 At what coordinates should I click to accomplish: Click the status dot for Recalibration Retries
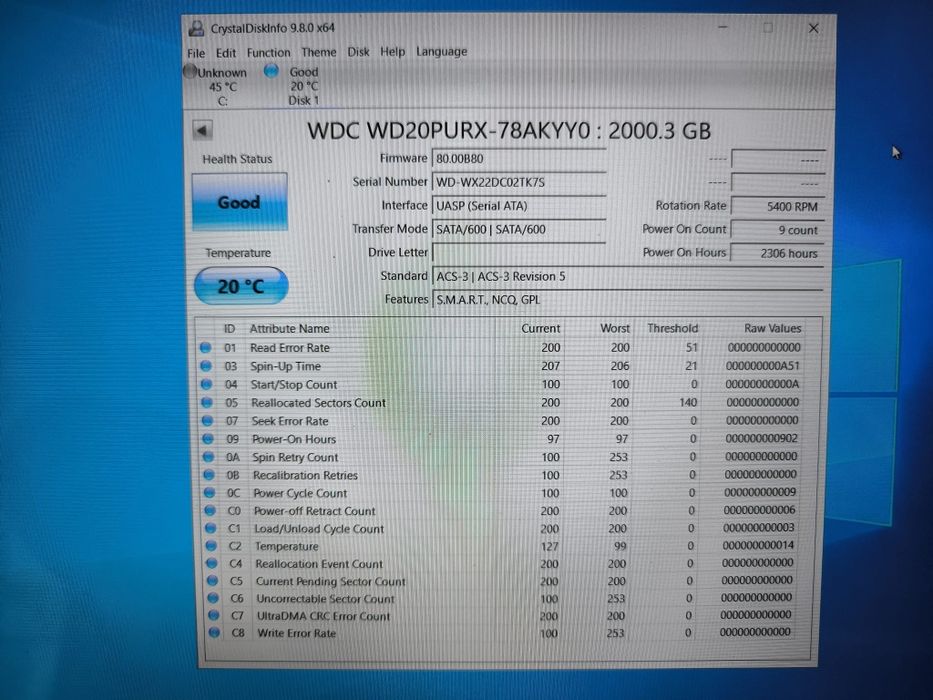coord(209,475)
